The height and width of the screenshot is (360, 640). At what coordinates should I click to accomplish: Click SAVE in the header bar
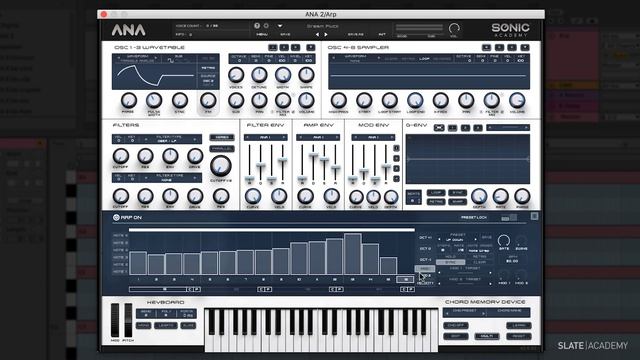[x=285, y=35]
